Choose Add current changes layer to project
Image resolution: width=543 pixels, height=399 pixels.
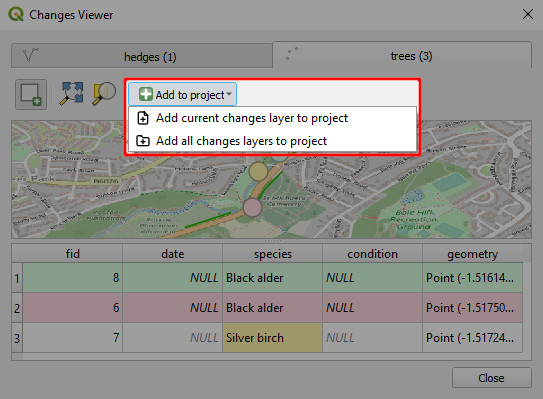(x=272, y=118)
